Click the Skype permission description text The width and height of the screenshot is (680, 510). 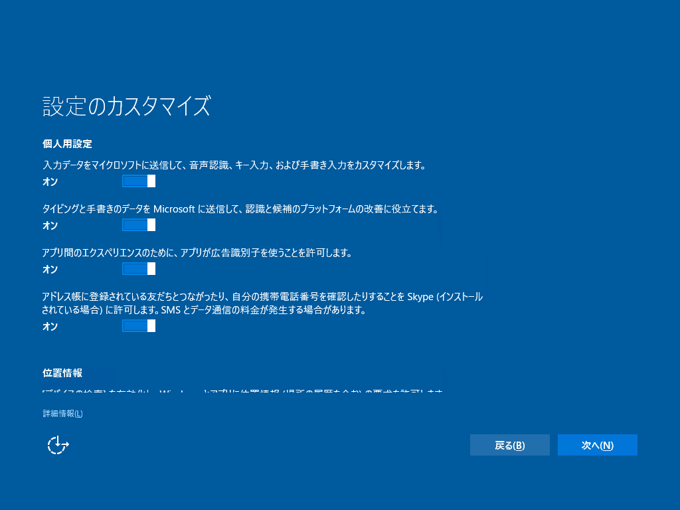262,303
